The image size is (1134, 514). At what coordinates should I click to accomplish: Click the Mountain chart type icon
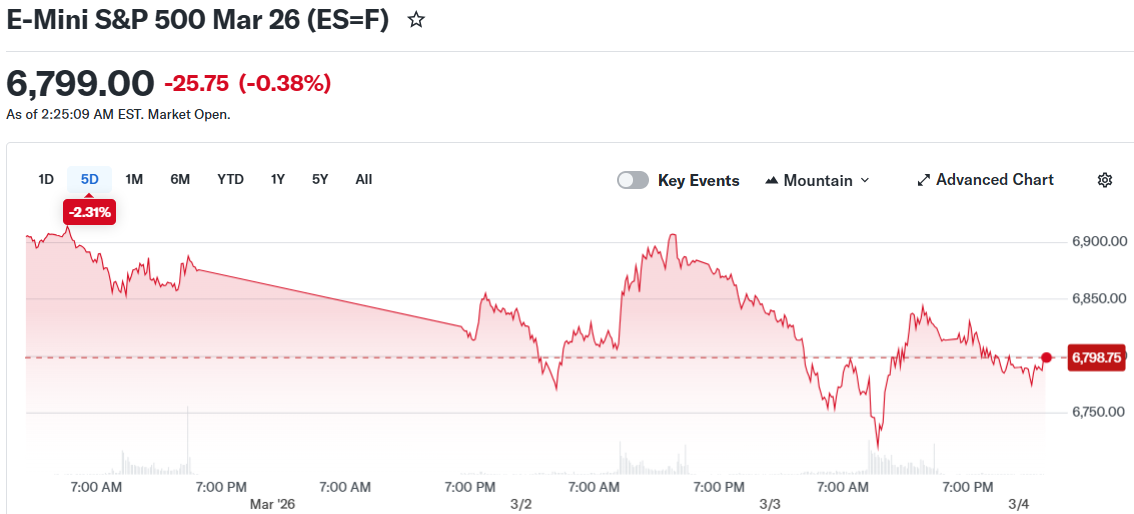[771, 181]
